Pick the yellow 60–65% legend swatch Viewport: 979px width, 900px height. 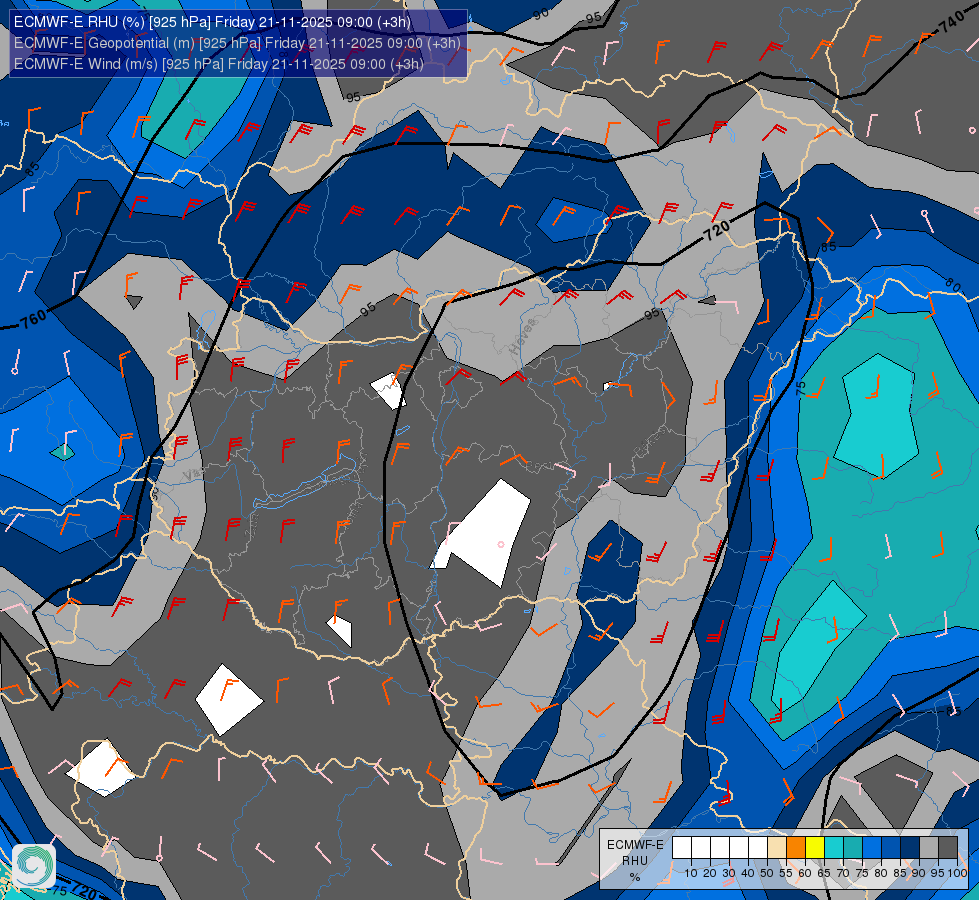pos(815,848)
